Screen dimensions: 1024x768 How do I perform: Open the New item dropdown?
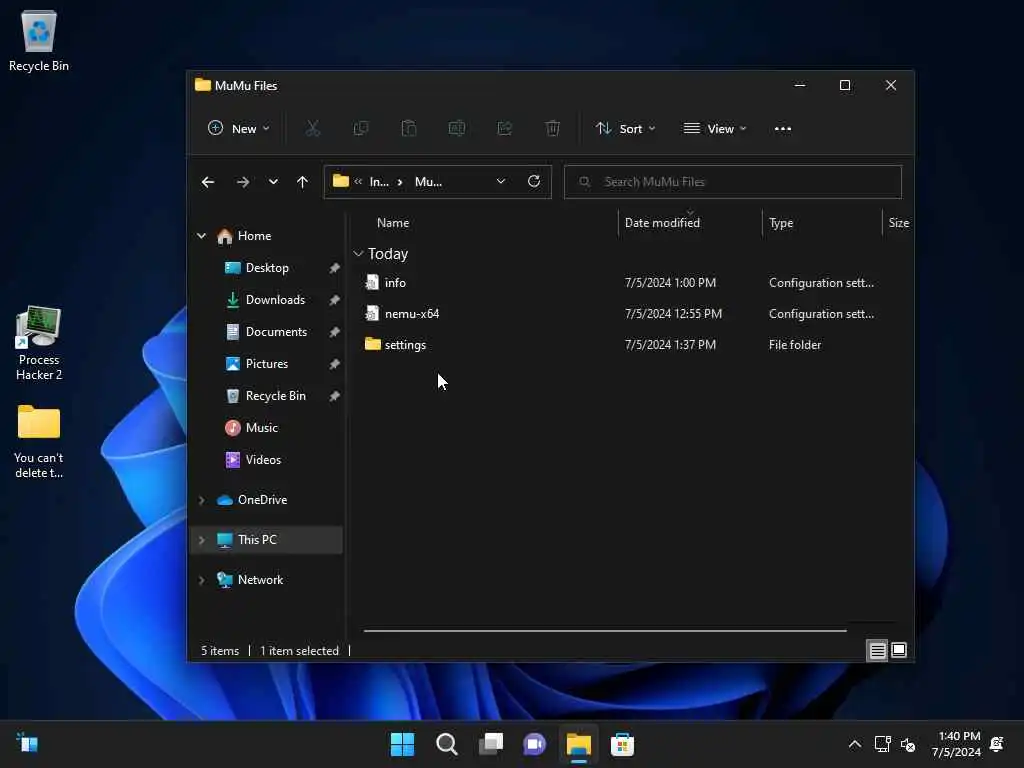pos(238,129)
